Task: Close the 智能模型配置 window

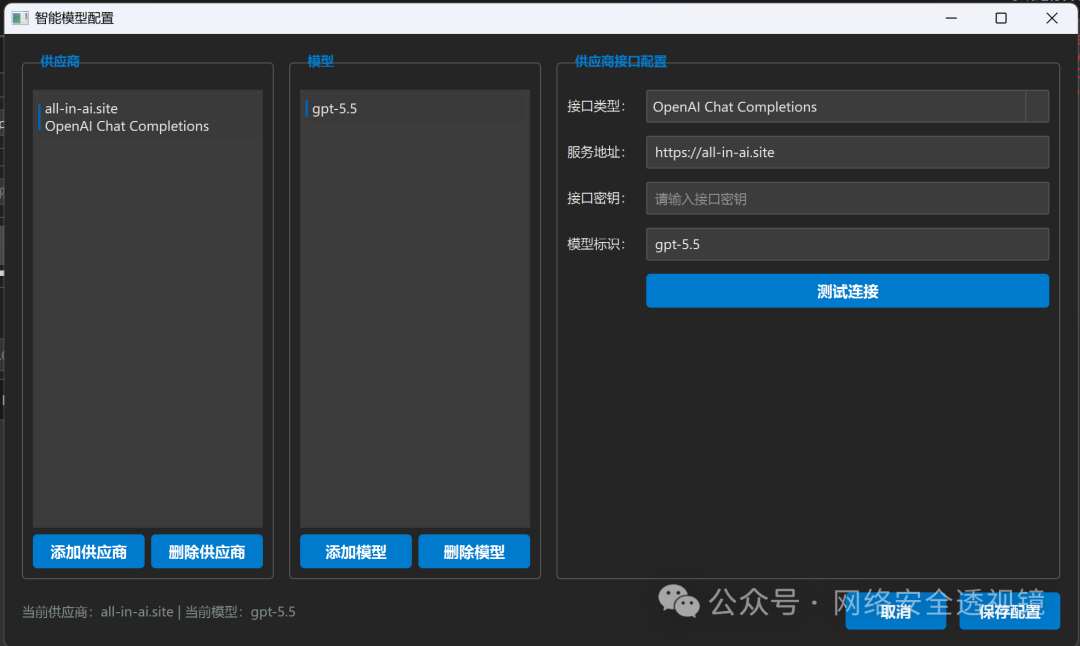Action: (x=1052, y=18)
